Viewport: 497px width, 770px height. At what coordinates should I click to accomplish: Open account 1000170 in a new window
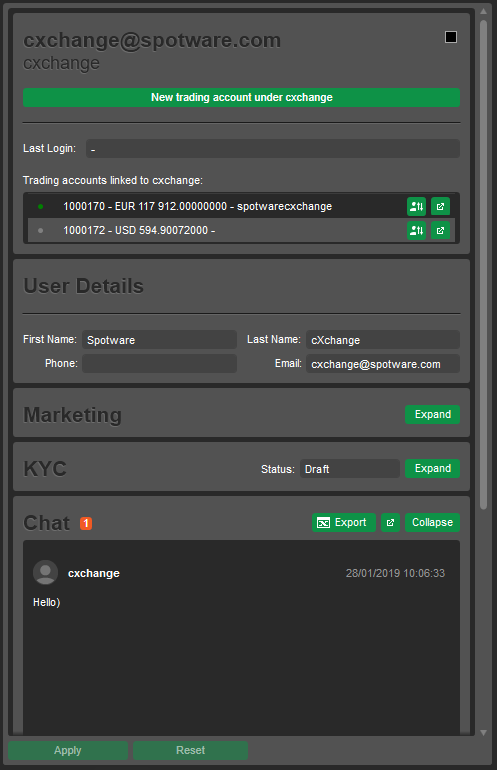pos(441,206)
